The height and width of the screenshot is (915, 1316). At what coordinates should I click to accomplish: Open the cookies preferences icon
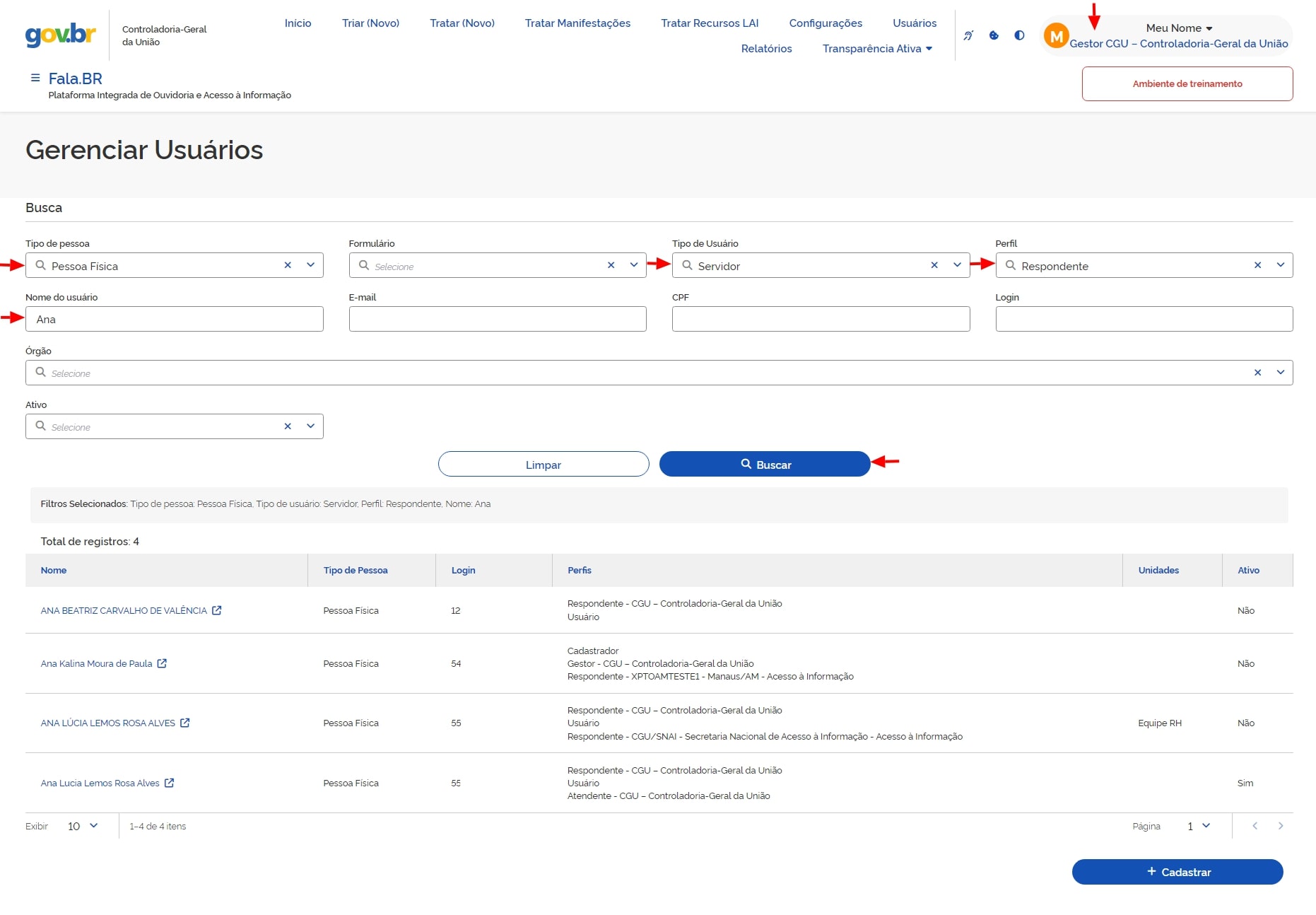click(x=994, y=35)
